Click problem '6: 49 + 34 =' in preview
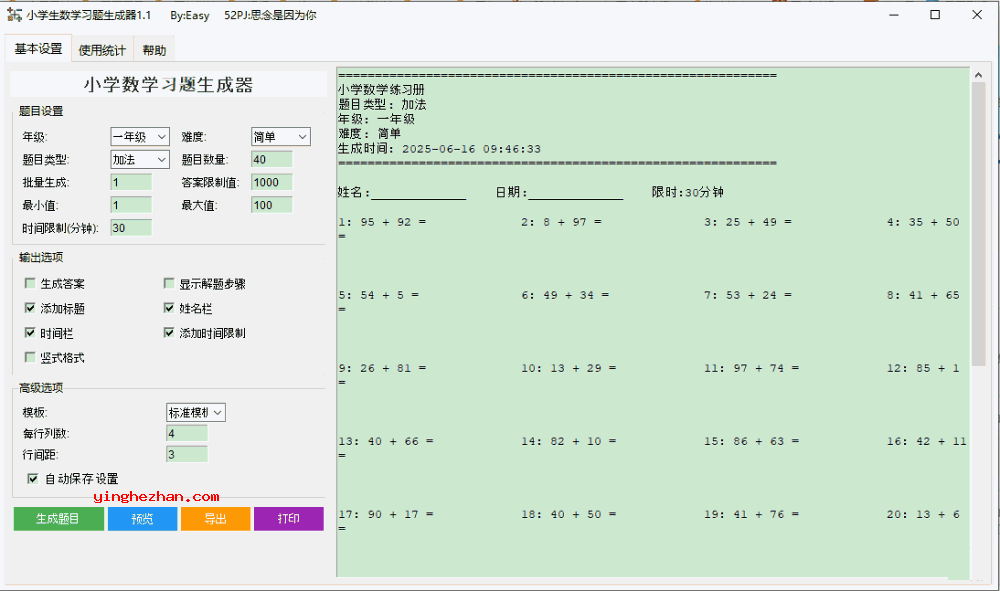 point(565,295)
